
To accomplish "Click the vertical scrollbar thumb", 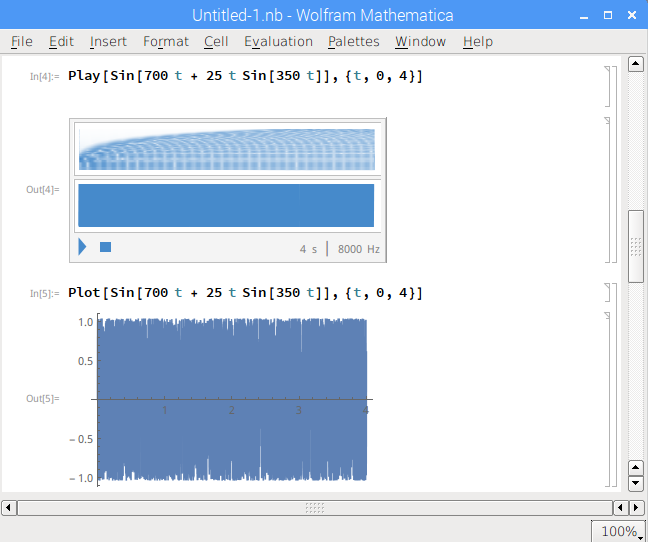I will coord(635,246).
